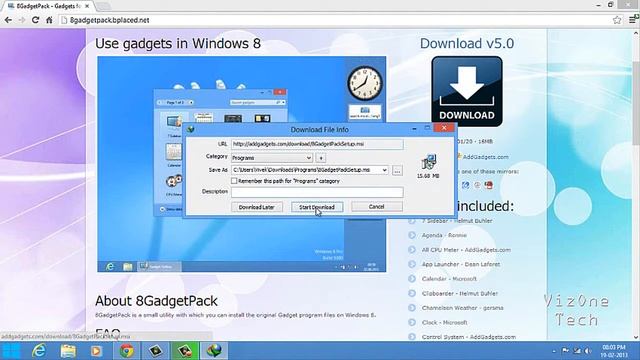The width and height of the screenshot is (640, 360).
Task: Open the media player taskbar icon
Action: [97, 351]
